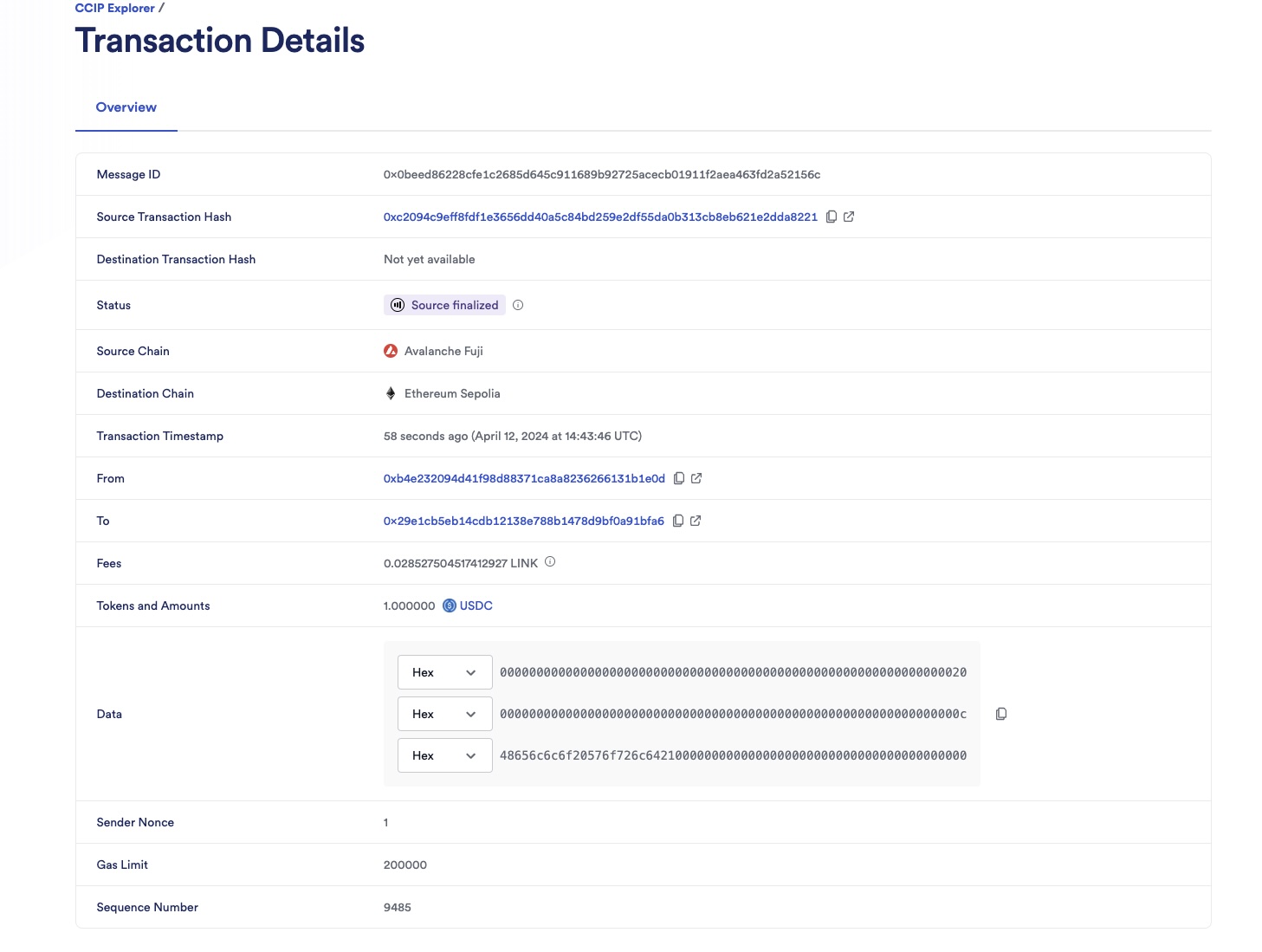Screen dimensions: 1262x952
Task: Copy the From address
Action: 679,478
